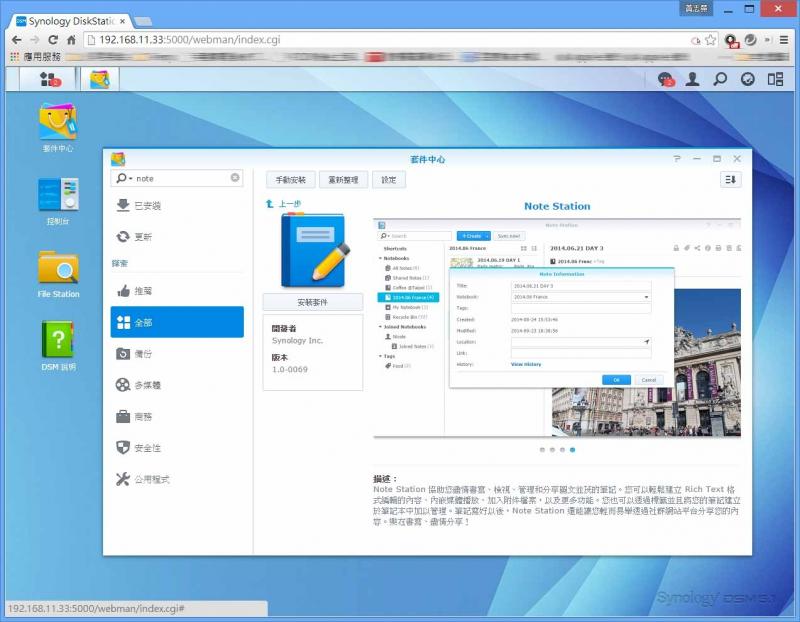Screen dimensions: 800x622
Task: Click the Package Center sort icon
Action: click(x=731, y=180)
